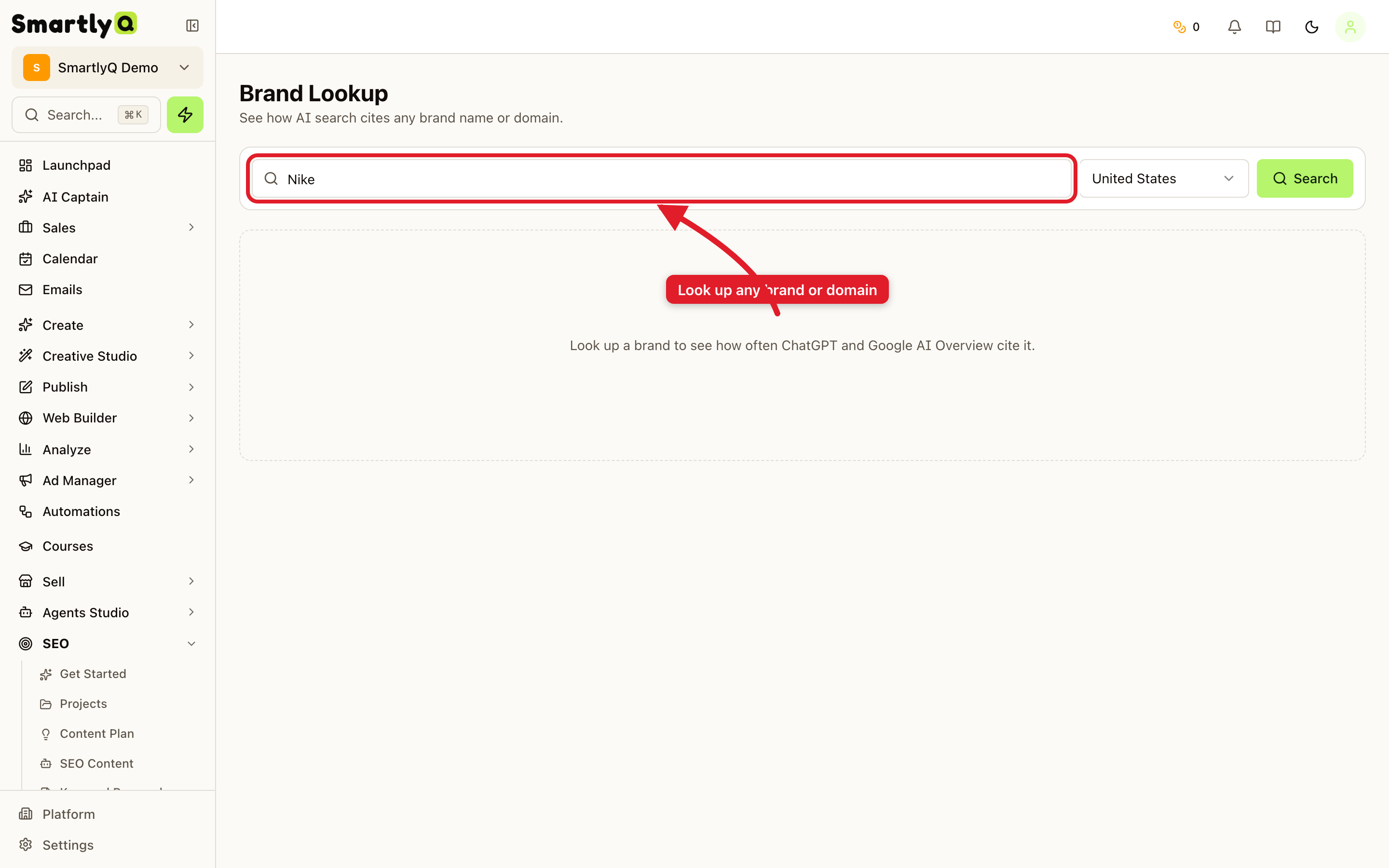Viewport: 1389px width, 868px height.
Task: Expand Web Builder chevron
Action: tap(191, 418)
